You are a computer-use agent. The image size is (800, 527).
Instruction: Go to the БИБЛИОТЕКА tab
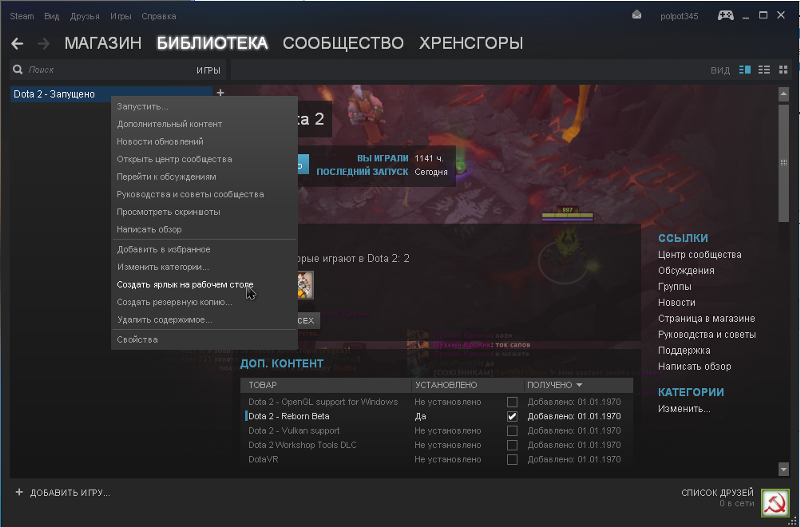pyautogui.click(x=212, y=43)
